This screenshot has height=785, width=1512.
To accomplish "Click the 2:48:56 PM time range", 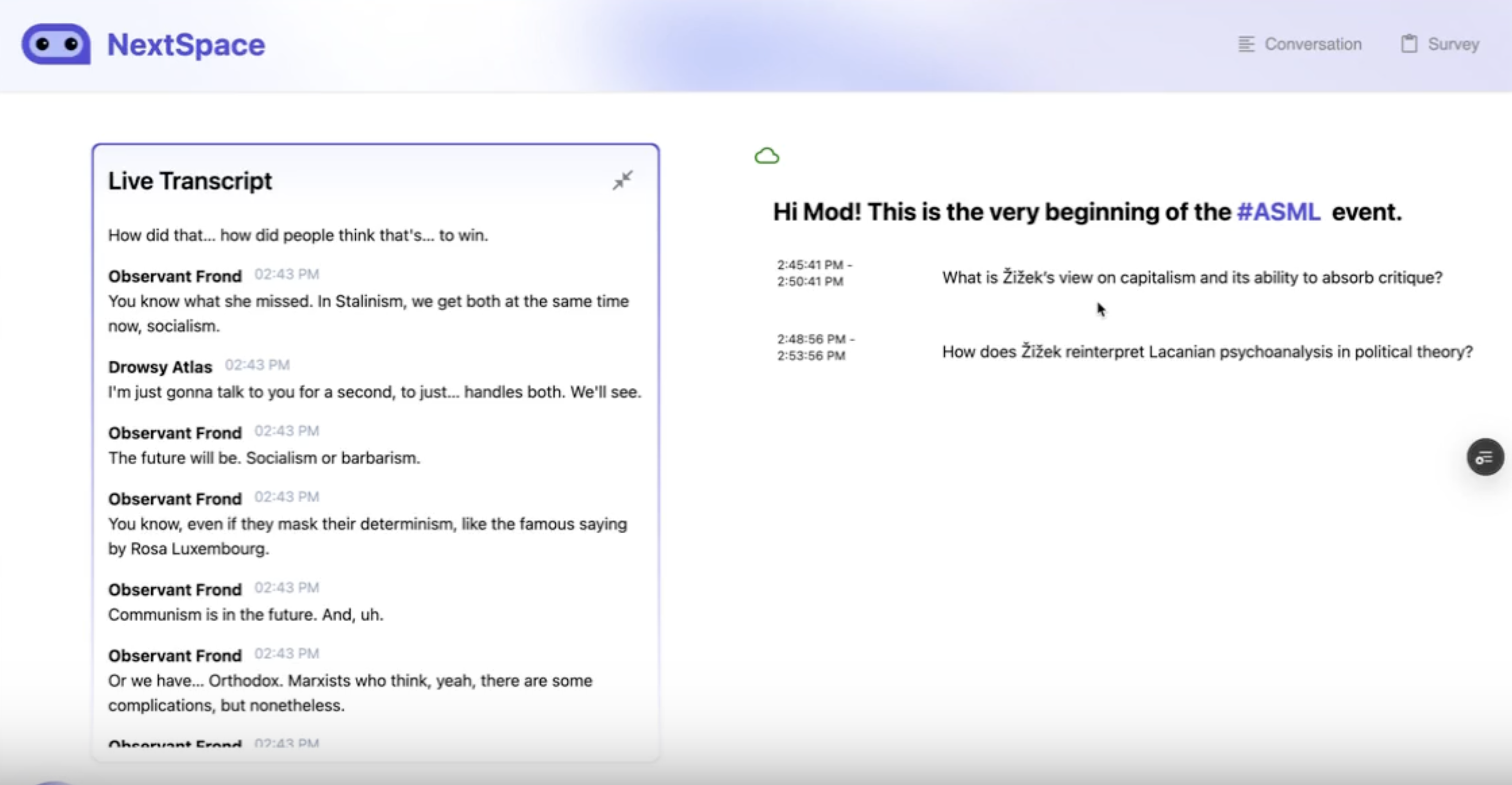I will point(815,347).
